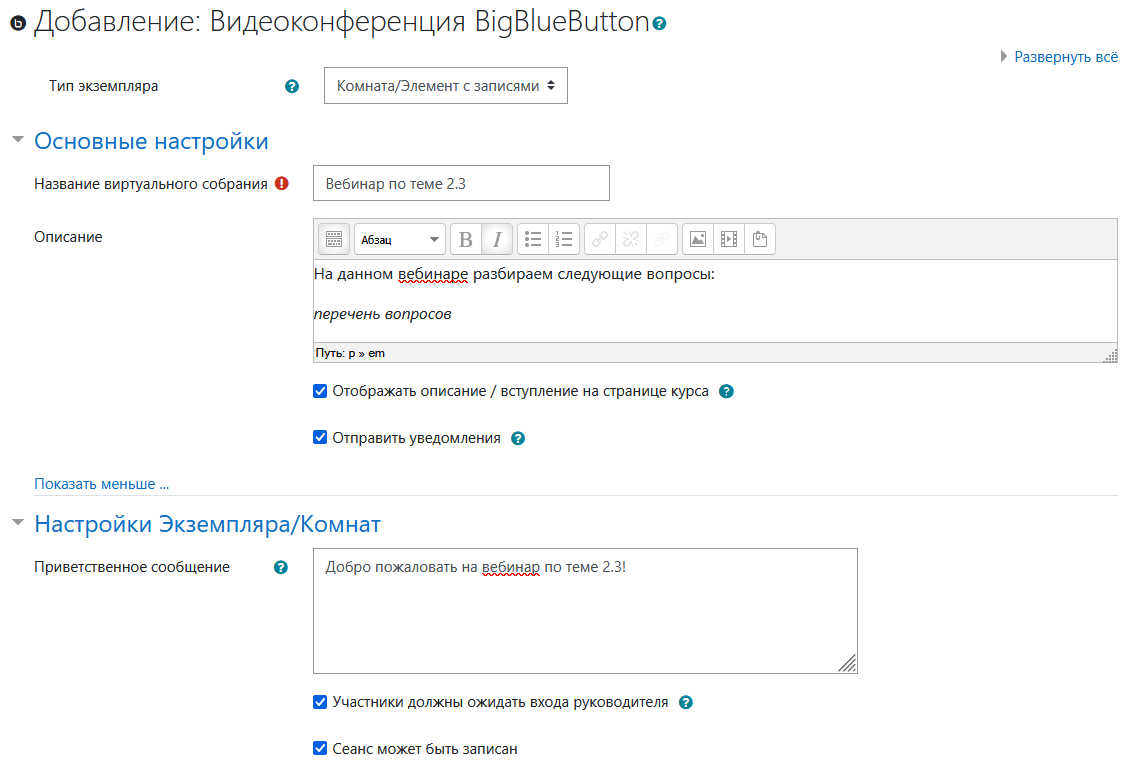Apply bold formatting in description editor
Viewport: 1126px width, 761px height.
(465, 239)
